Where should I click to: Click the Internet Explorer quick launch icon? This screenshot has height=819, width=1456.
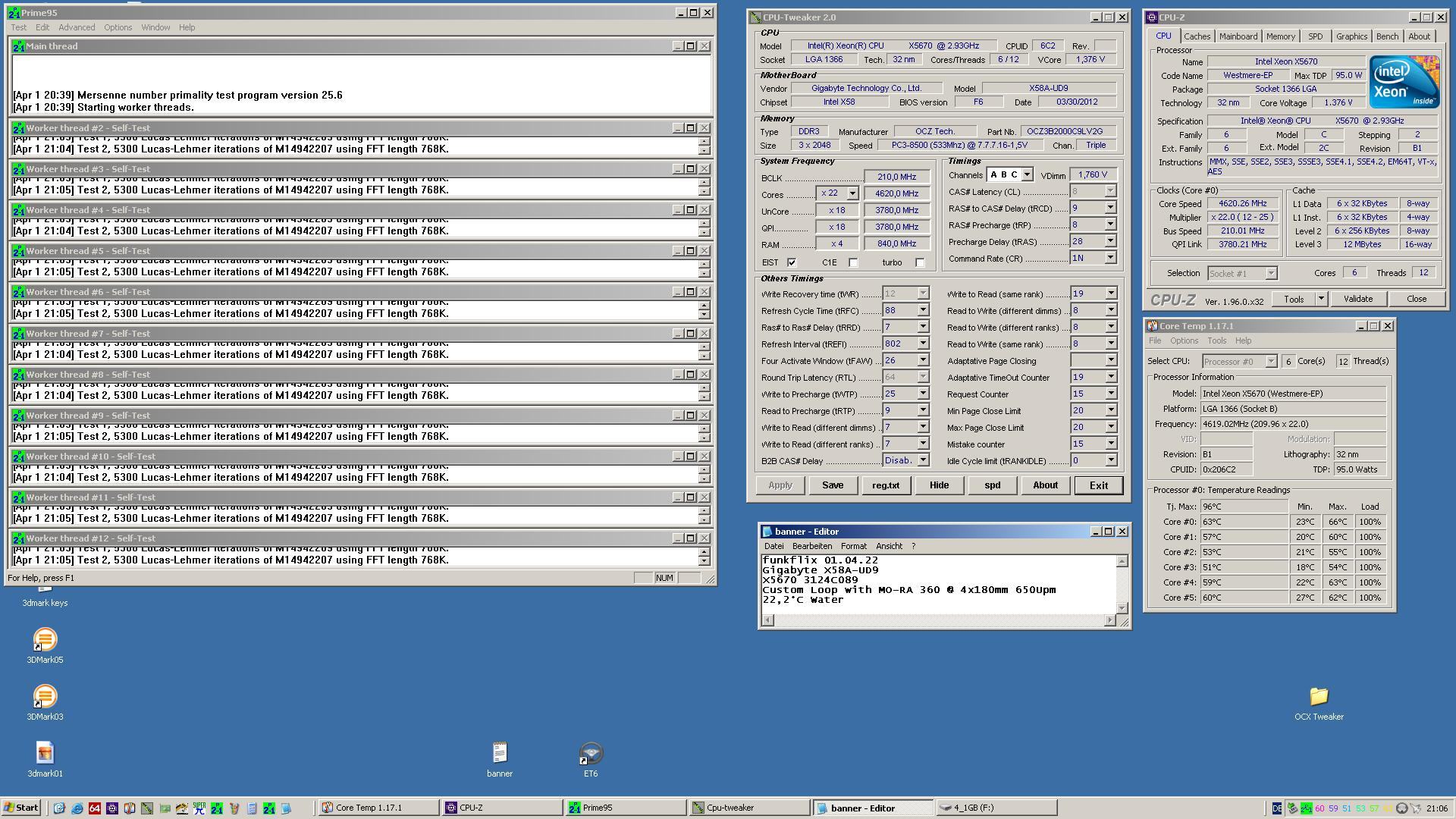coord(77,808)
